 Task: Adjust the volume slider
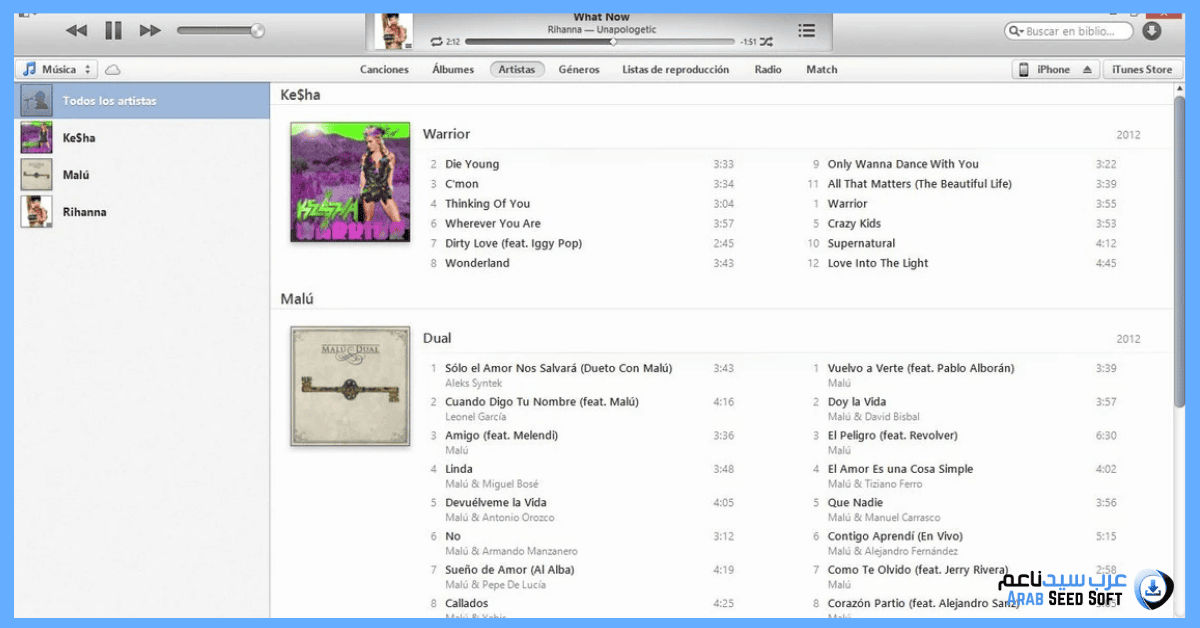click(257, 31)
